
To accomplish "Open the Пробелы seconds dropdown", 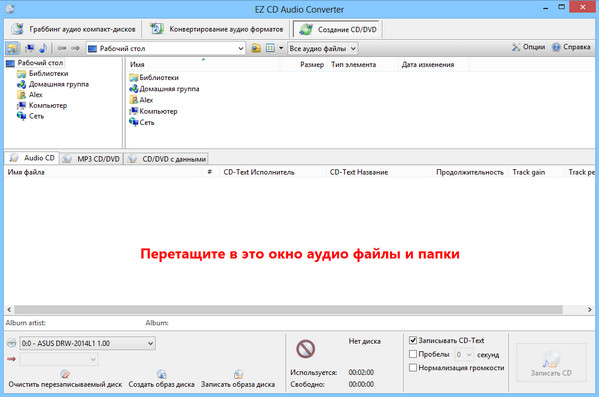I will [464, 355].
